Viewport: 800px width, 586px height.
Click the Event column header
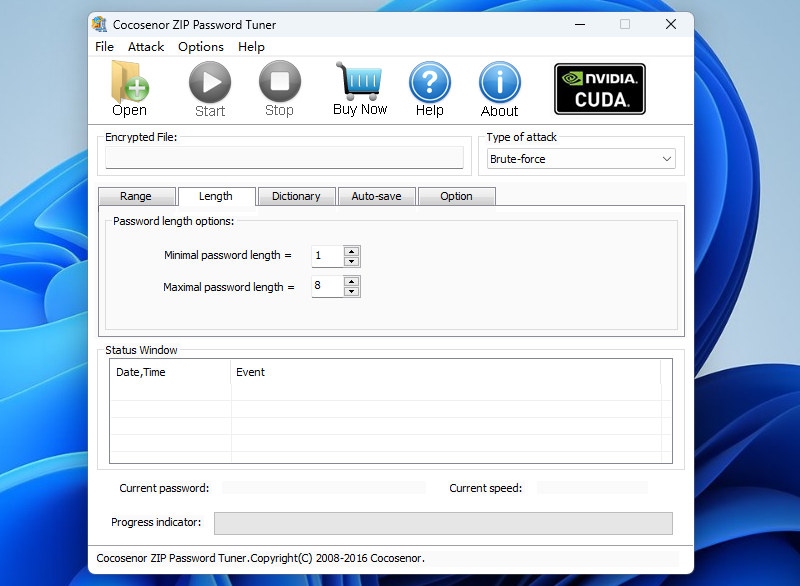(445, 372)
